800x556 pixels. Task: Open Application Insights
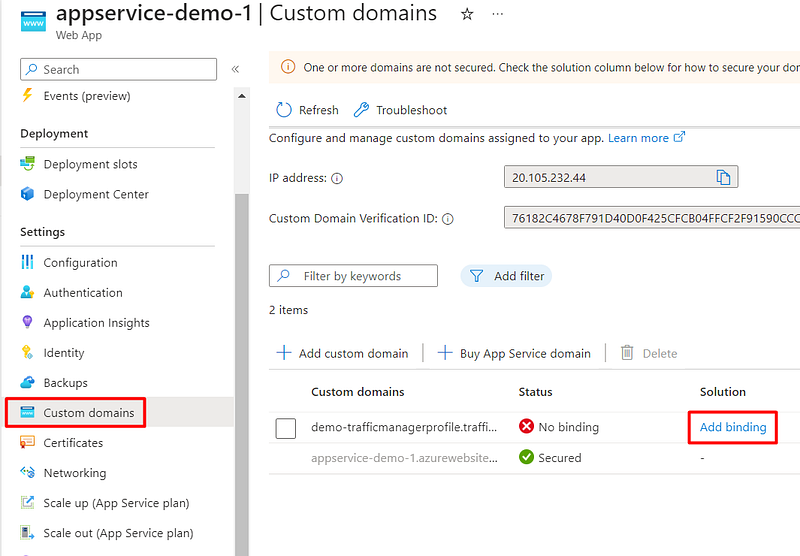coord(96,323)
